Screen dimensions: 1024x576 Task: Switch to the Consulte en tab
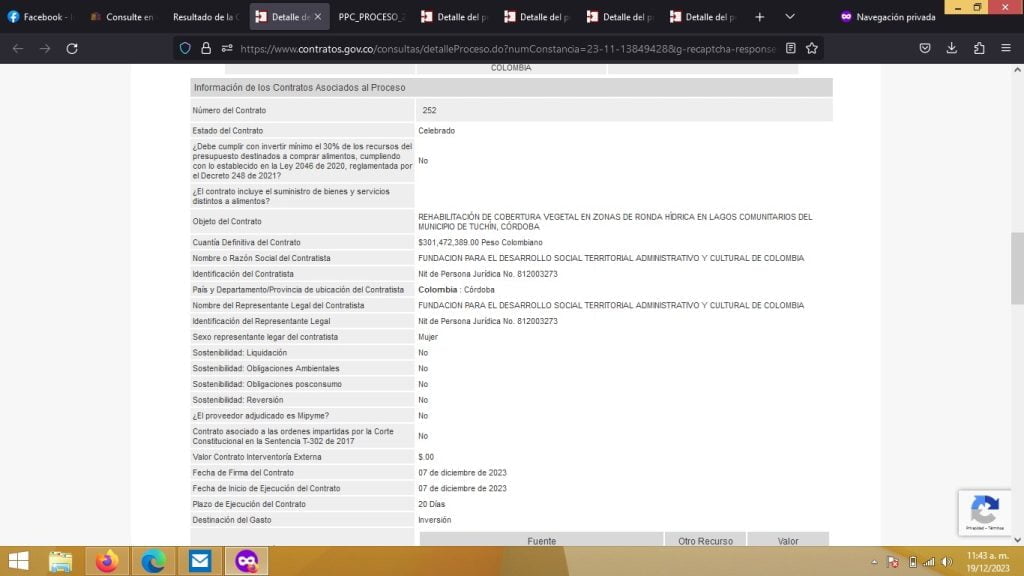pos(122,17)
